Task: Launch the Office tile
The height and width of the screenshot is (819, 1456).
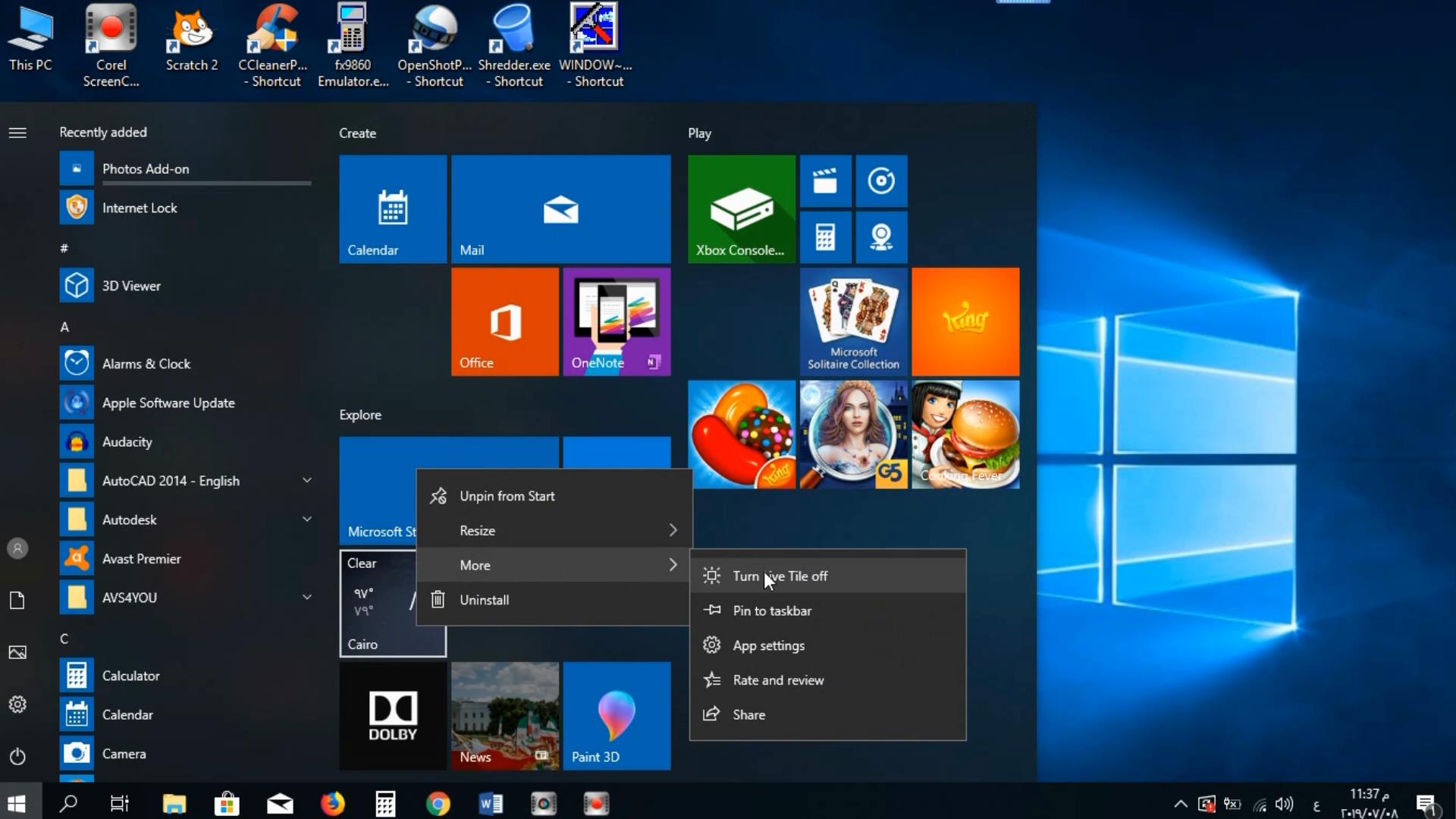Action: [x=505, y=322]
